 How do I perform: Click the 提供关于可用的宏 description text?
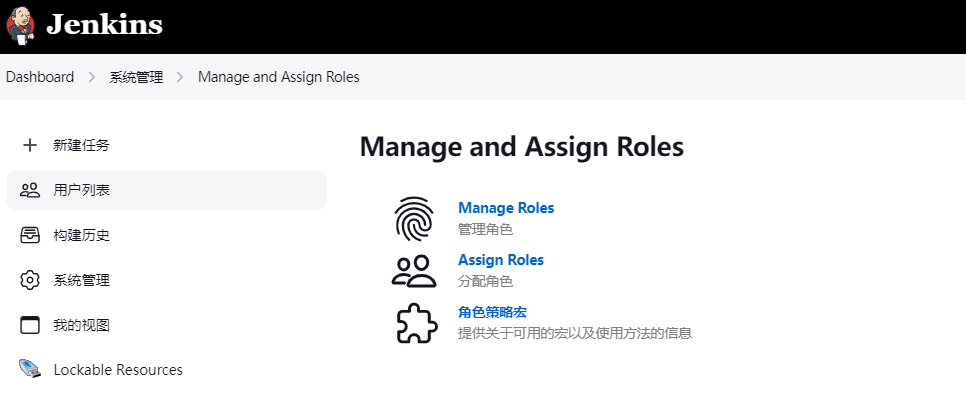575,333
